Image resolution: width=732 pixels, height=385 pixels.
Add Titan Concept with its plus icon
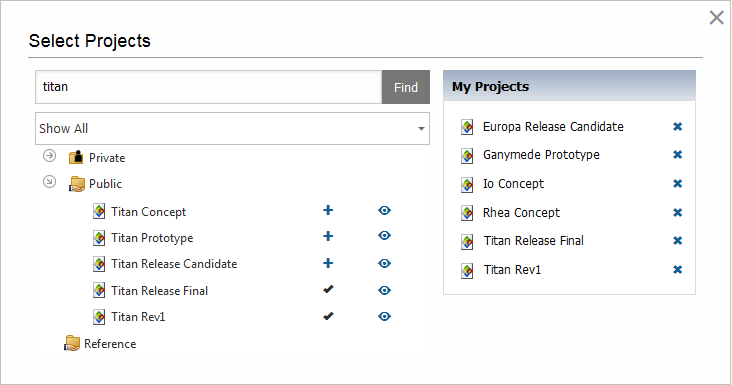pos(328,210)
